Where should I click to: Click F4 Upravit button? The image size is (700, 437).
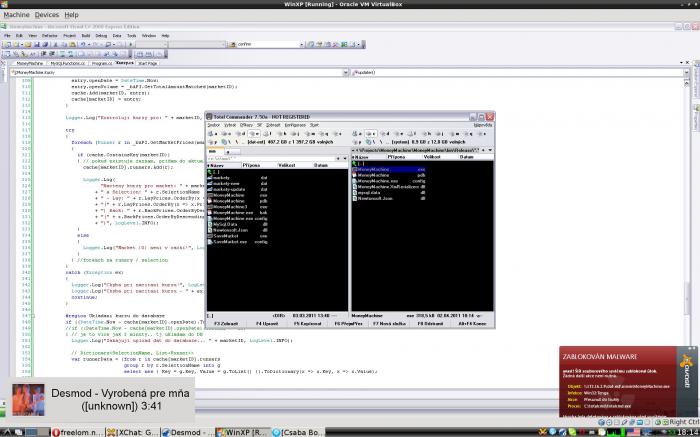click(267, 324)
